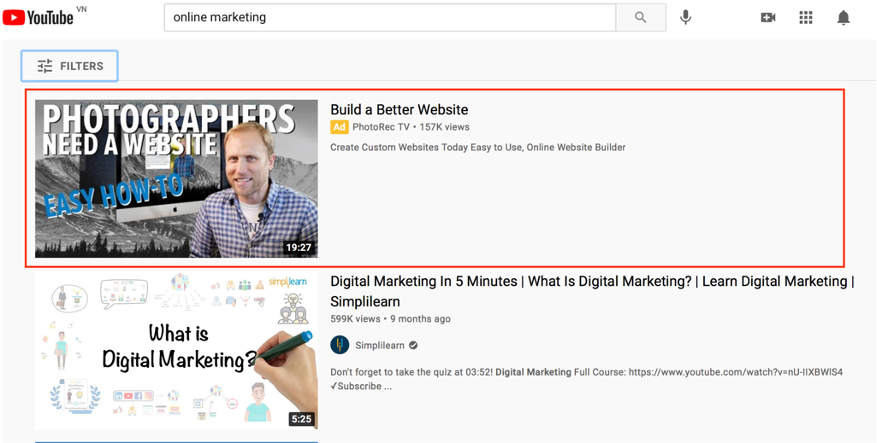
Task: Click the 157K views ad metadata
Action: (x=445, y=127)
